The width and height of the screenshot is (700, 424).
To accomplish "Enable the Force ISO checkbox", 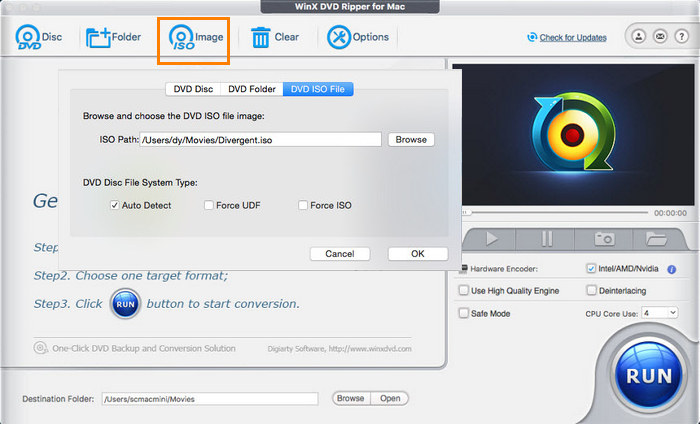I will tap(303, 205).
